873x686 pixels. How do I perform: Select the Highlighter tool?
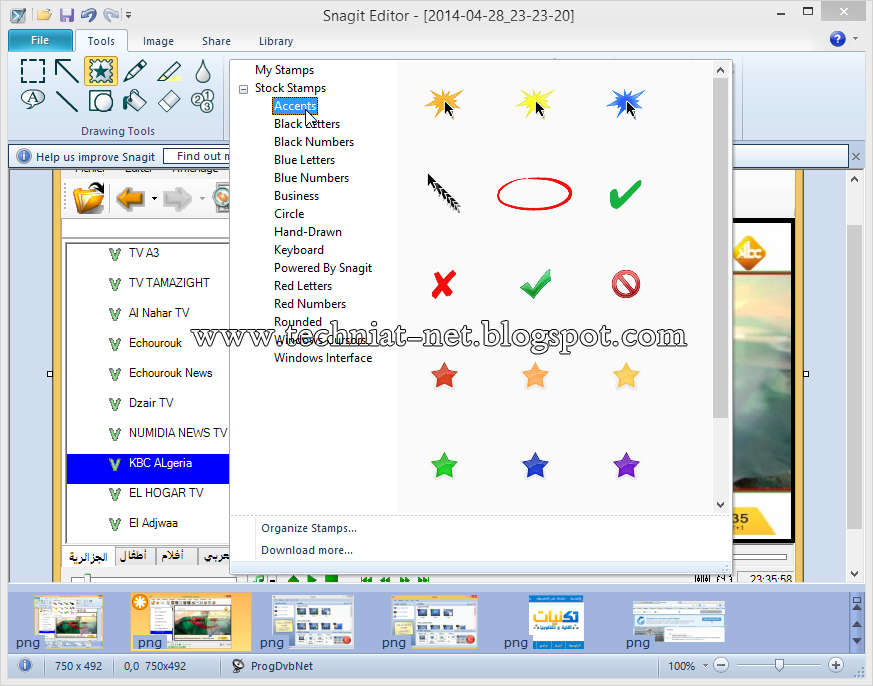[167, 71]
